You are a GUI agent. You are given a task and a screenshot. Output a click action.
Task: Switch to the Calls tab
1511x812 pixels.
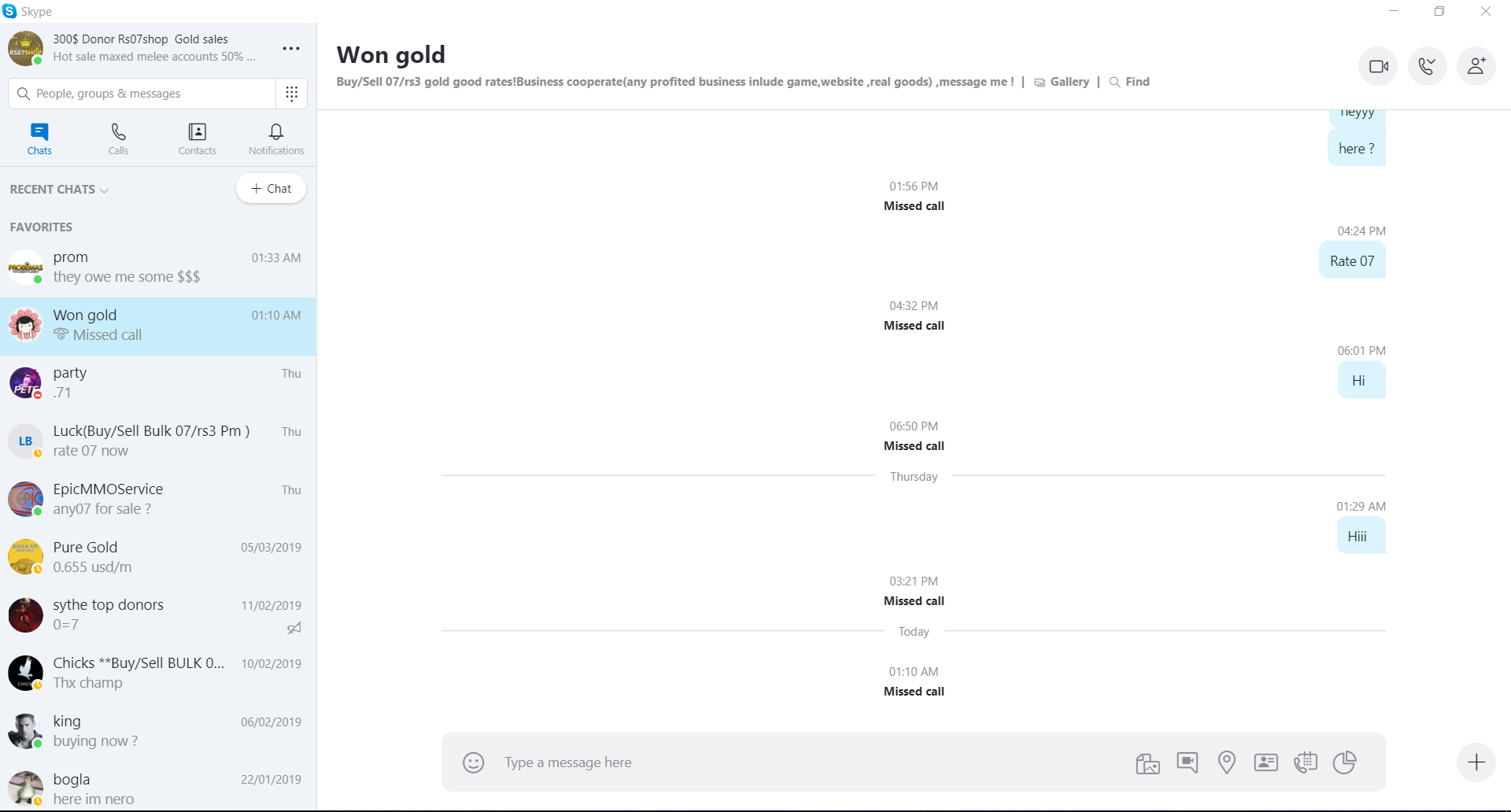pos(118,138)
